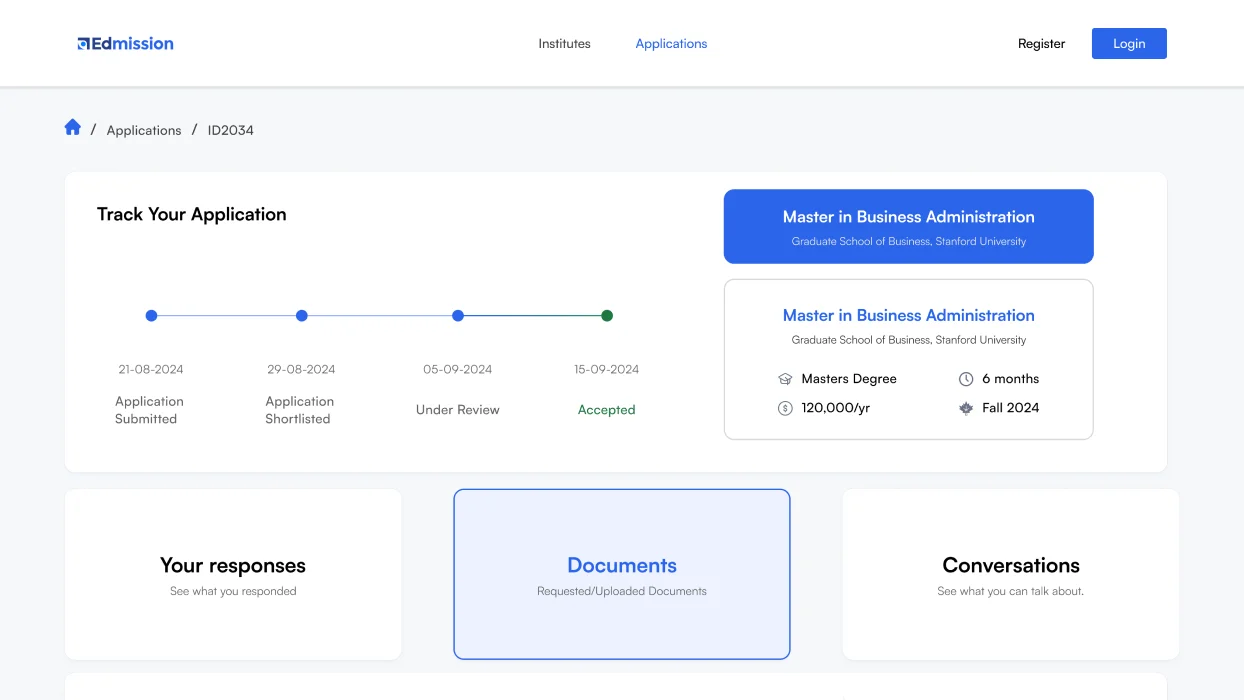Open the Documents tab card
1244x700 pixels.
pos(622,574)
